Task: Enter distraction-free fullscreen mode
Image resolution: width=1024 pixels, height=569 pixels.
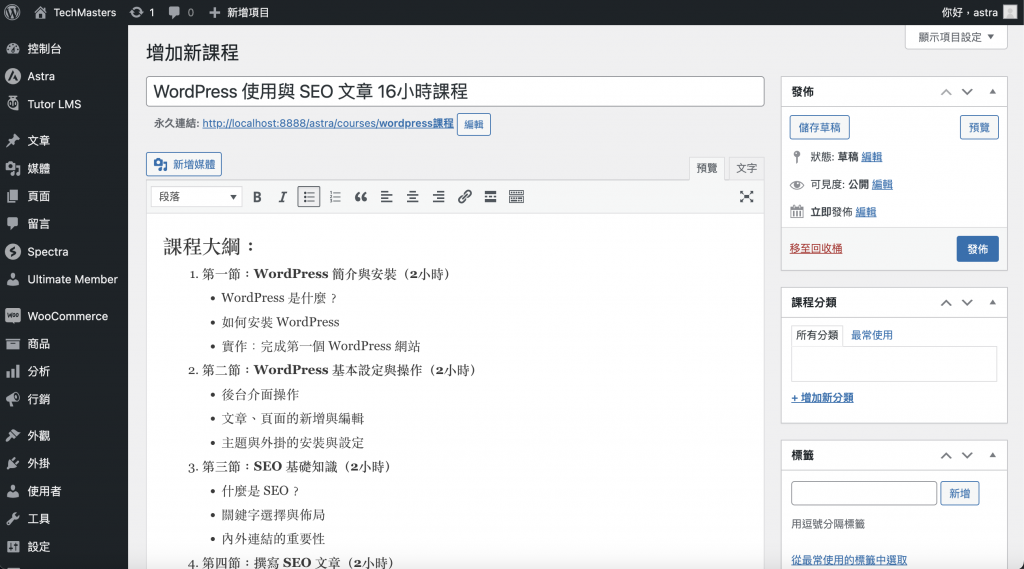Action: (x=746, y=197)
